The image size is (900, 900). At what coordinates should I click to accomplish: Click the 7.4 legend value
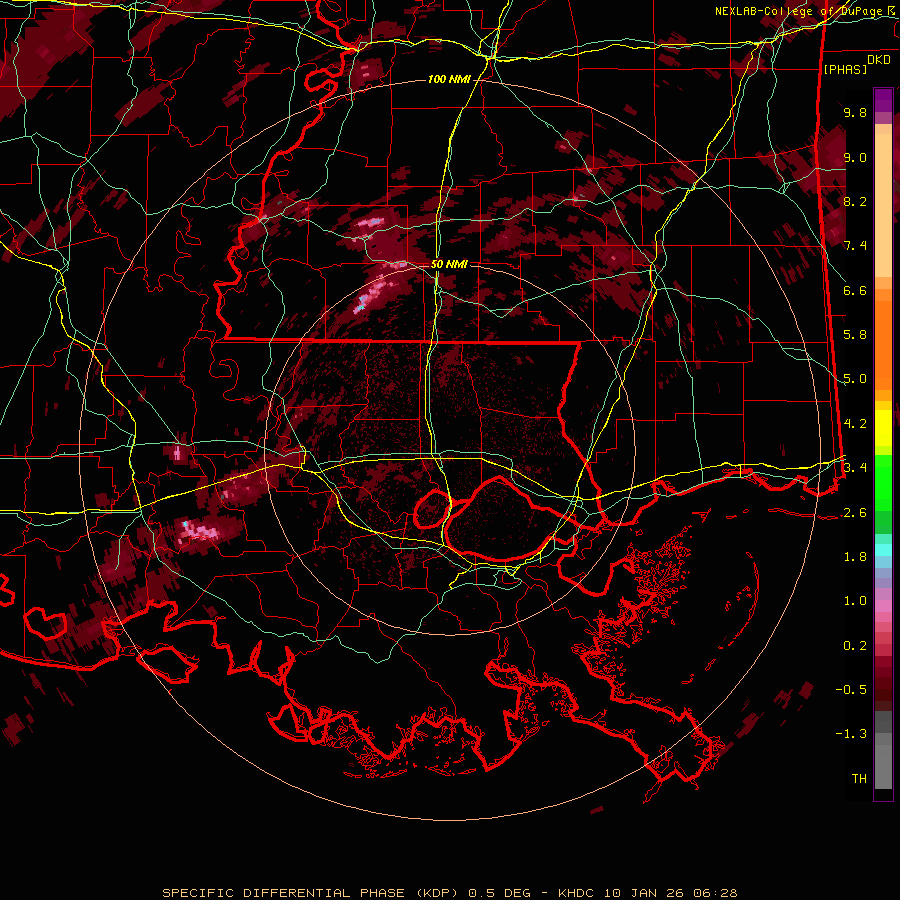coord(855,246)
